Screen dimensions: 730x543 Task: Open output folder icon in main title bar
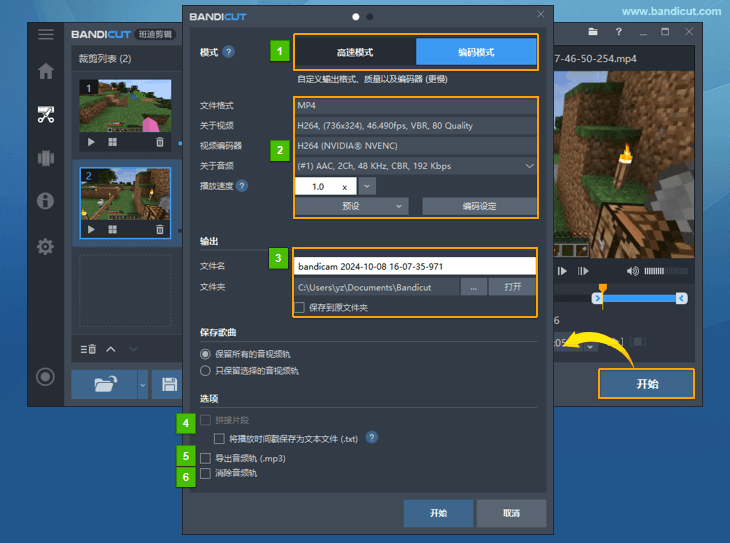[593, 32]
